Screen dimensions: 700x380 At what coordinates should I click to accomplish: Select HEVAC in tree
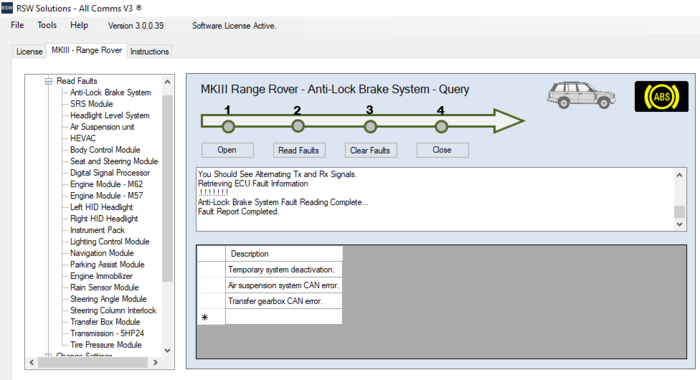83,138
